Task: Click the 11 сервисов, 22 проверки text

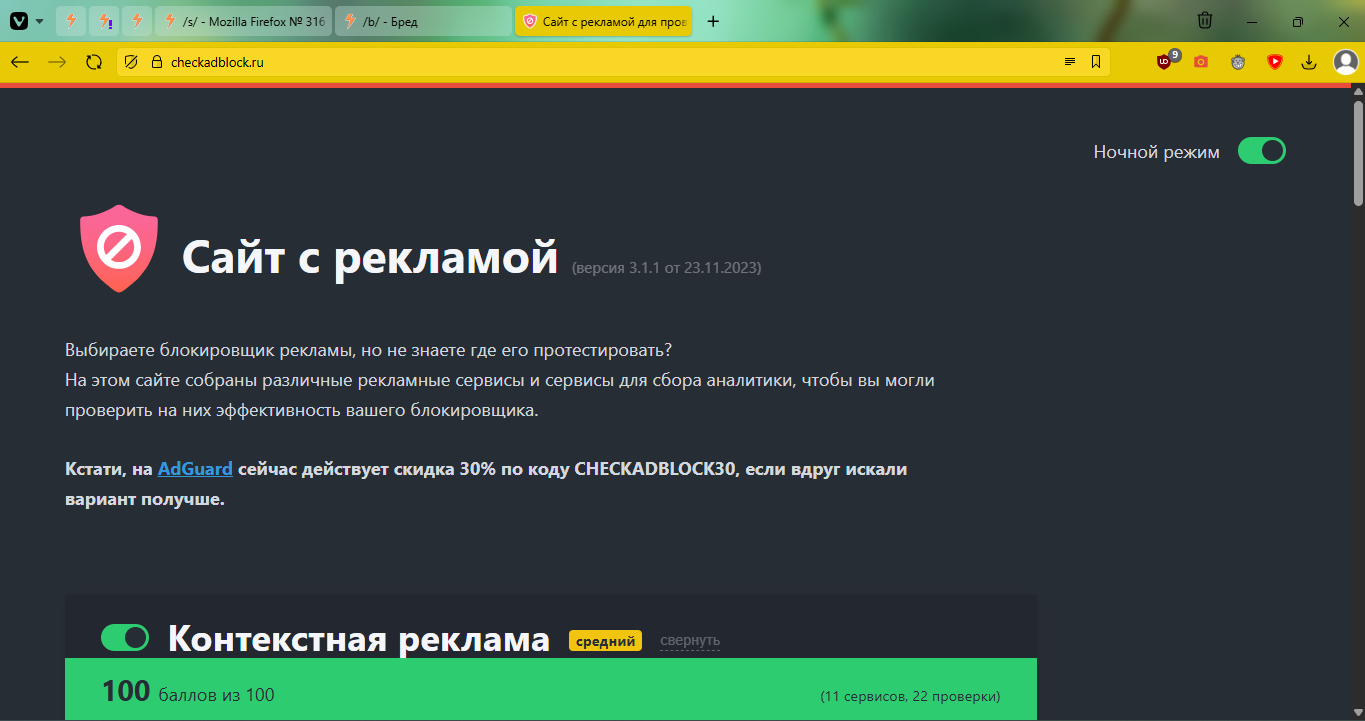Action: 910,696
